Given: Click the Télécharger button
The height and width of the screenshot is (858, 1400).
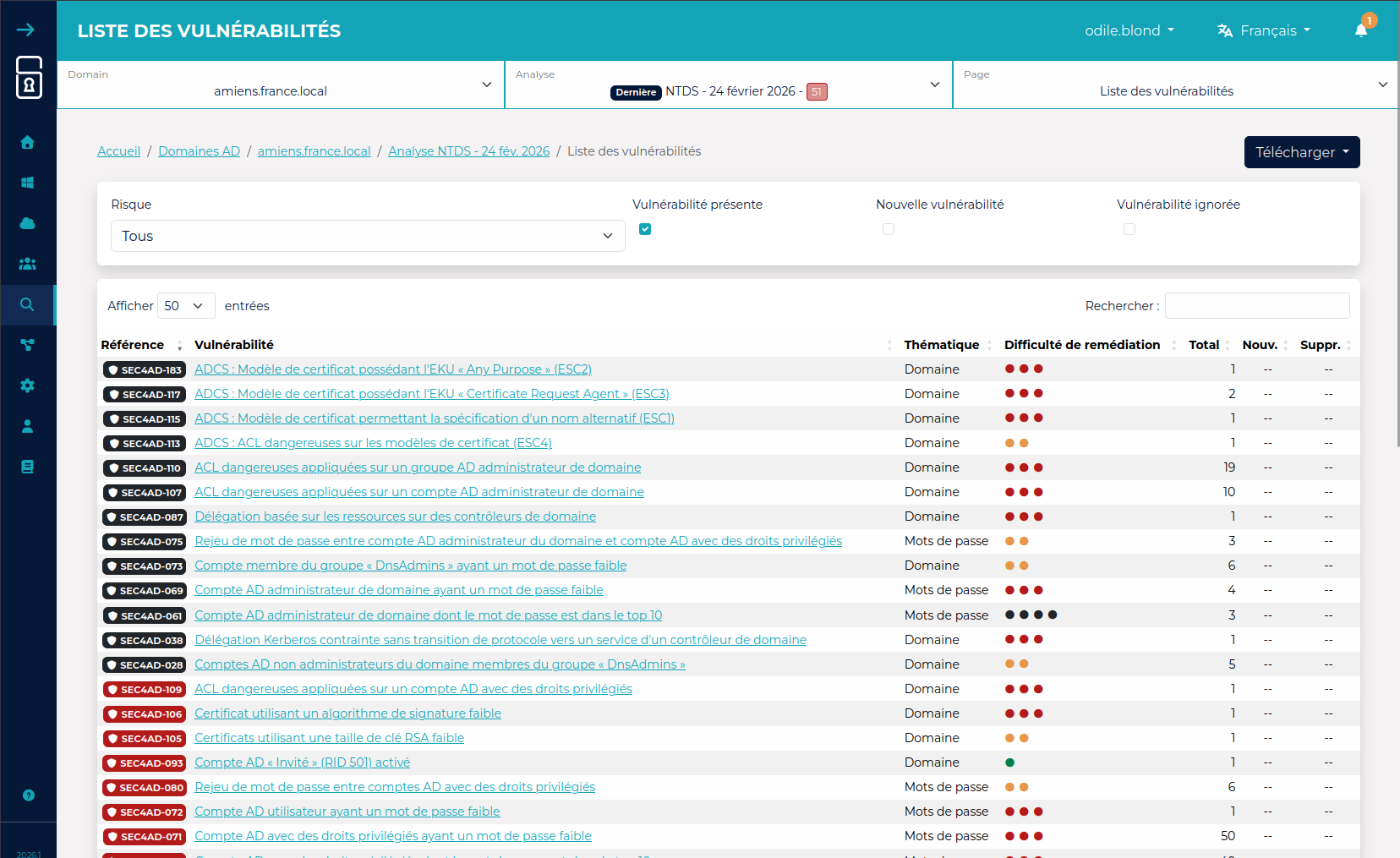Looking at the screenshot, I should click(x=1301, y=152).
